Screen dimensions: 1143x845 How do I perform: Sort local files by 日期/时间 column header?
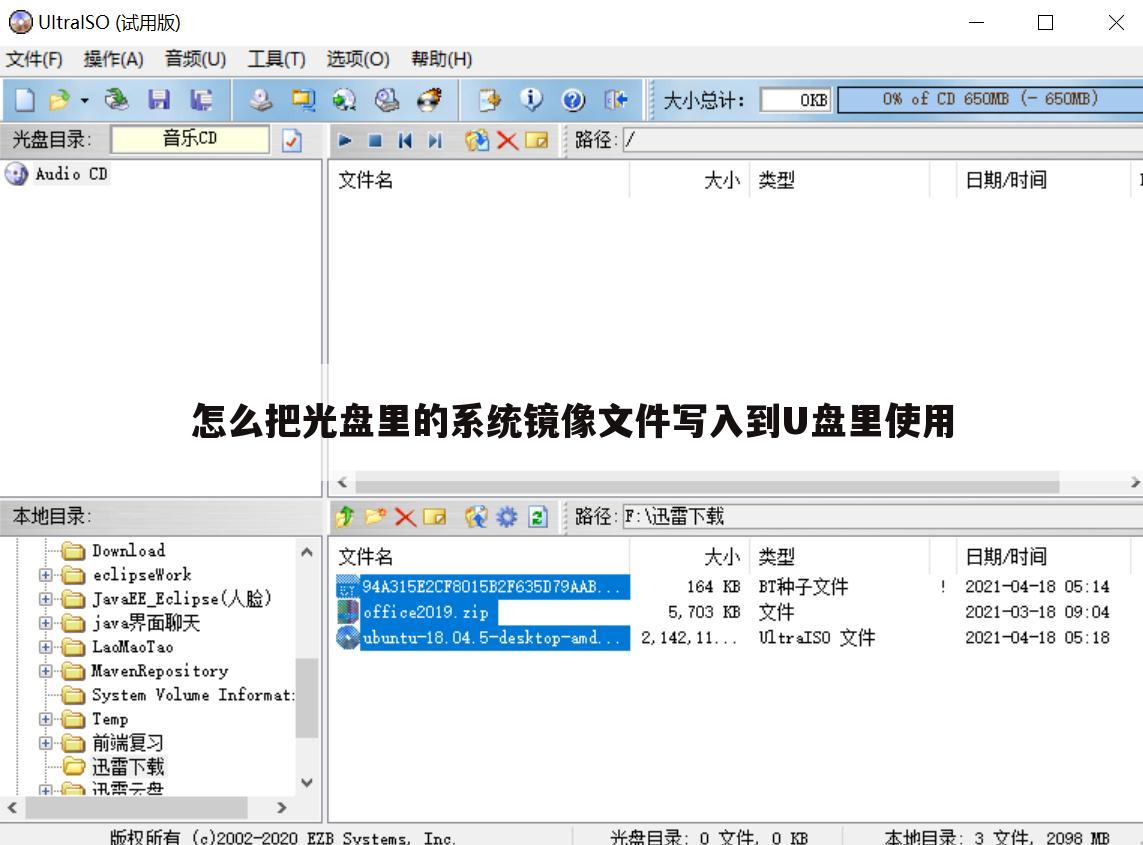tap(1043, 558)
